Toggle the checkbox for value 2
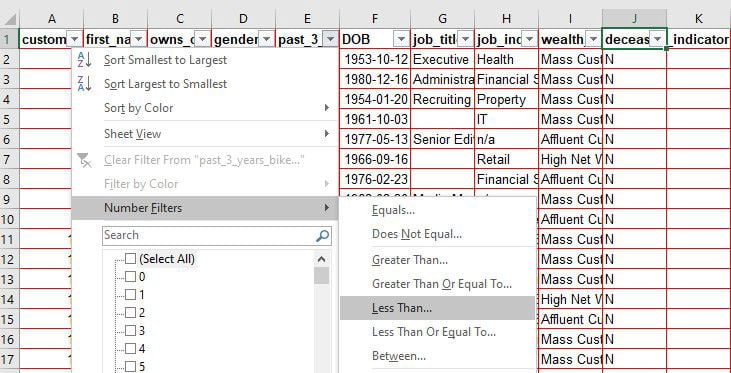This screenshot has height=373, width=731. click(131, 312)
